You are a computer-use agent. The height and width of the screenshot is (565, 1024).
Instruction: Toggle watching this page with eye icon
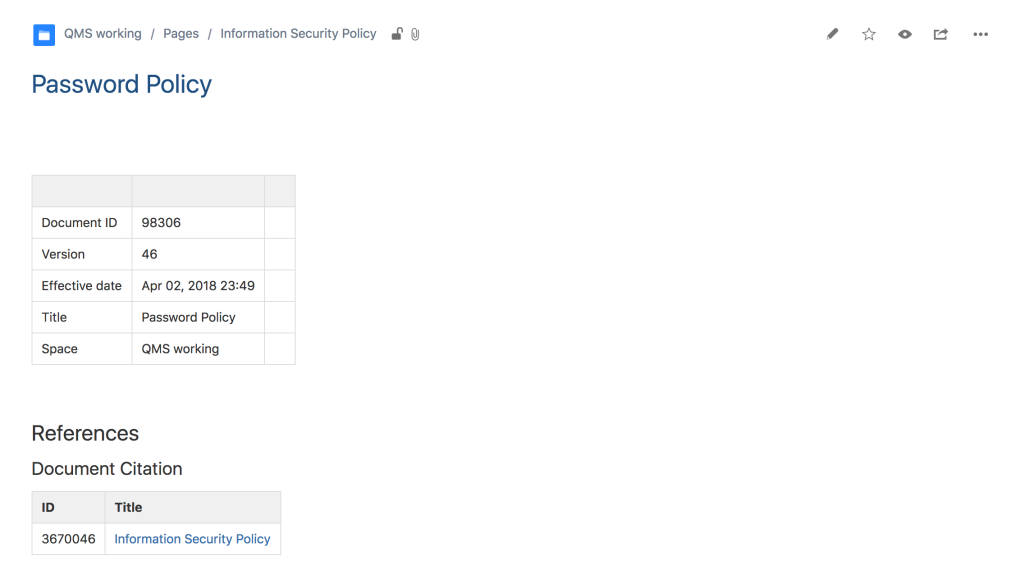pos(905,34)
